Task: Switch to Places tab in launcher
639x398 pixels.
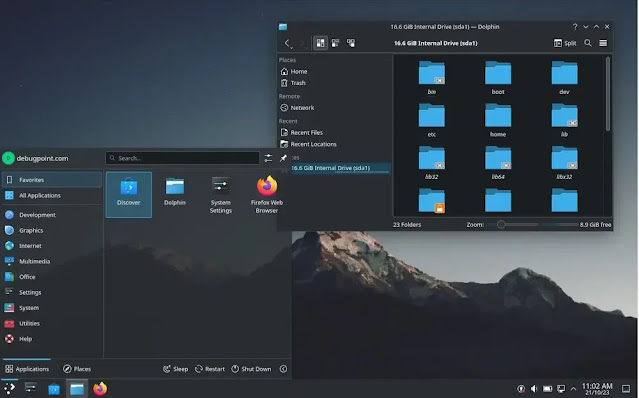Action: click(x=77, y=369)
